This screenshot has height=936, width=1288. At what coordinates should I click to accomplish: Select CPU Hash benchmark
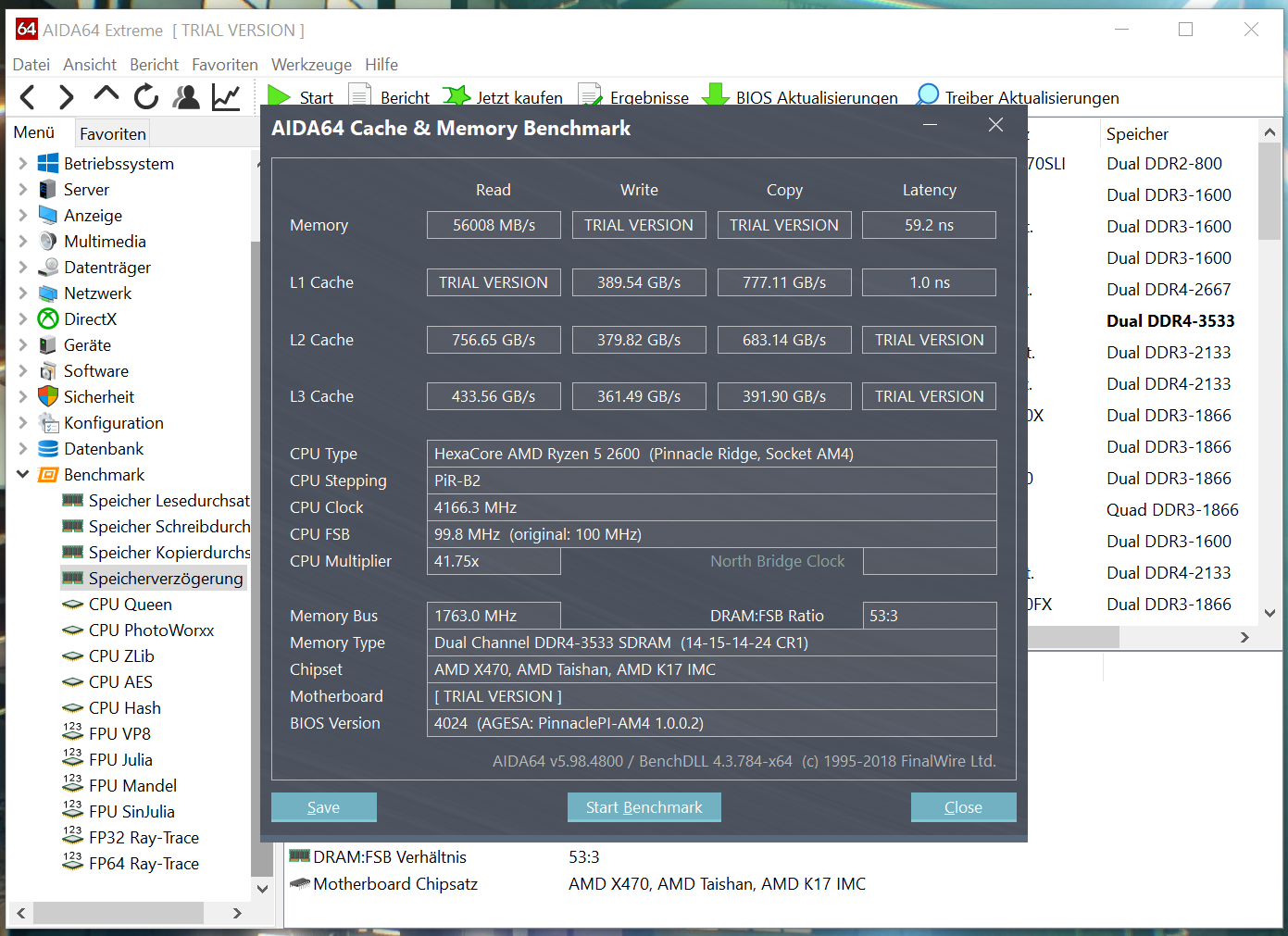pos(125,708)
